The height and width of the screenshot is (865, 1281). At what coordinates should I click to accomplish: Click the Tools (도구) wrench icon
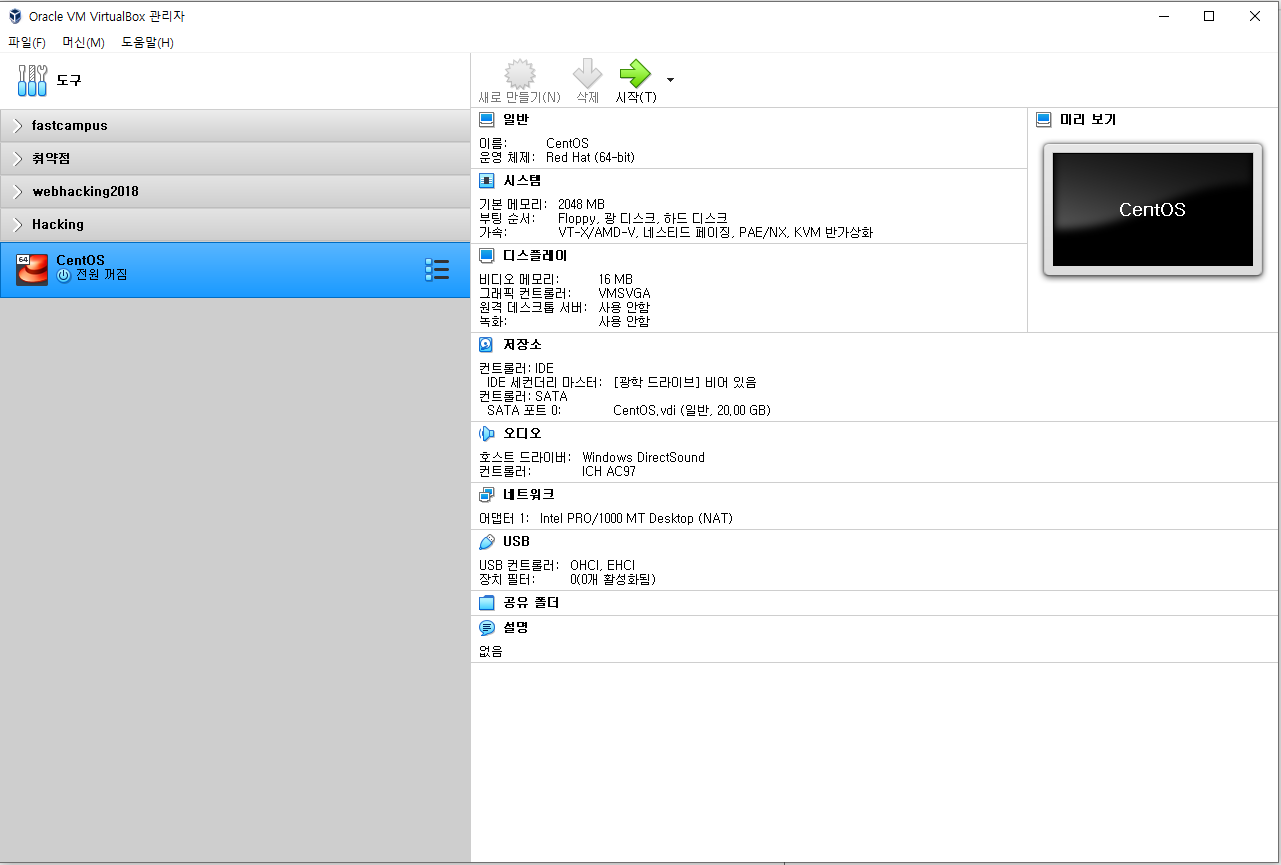click(32, 80)
